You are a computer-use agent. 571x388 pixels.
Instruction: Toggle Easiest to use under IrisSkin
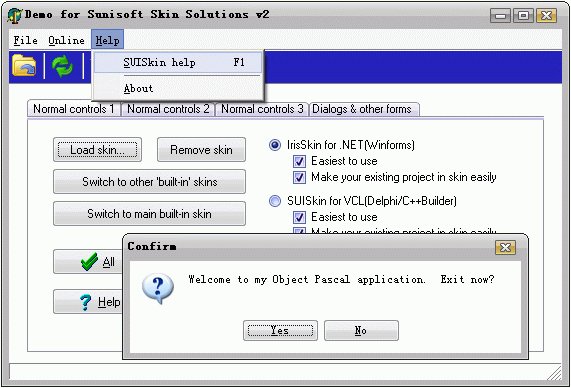coord(299,161)
